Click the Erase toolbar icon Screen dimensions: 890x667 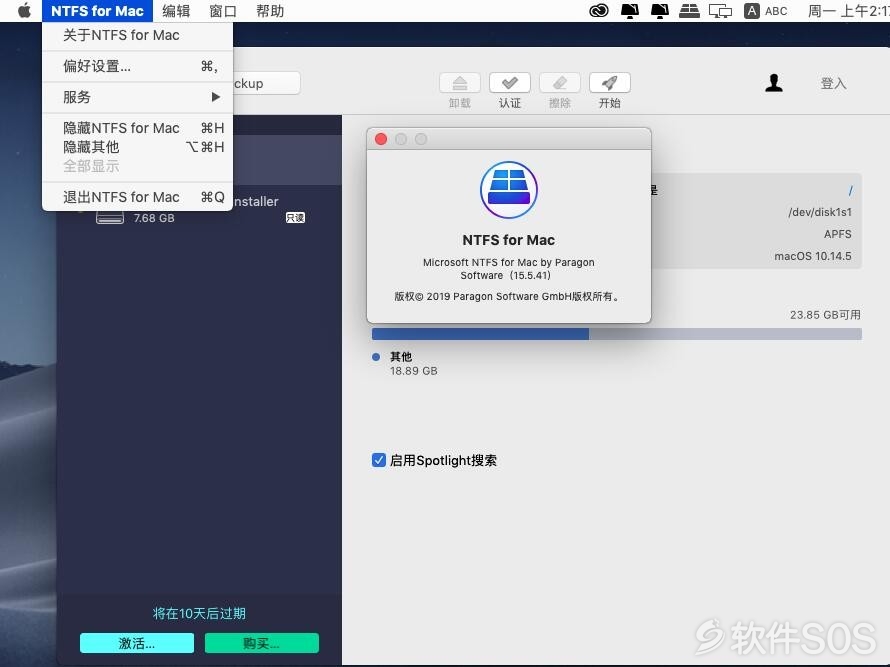(560, 83)
